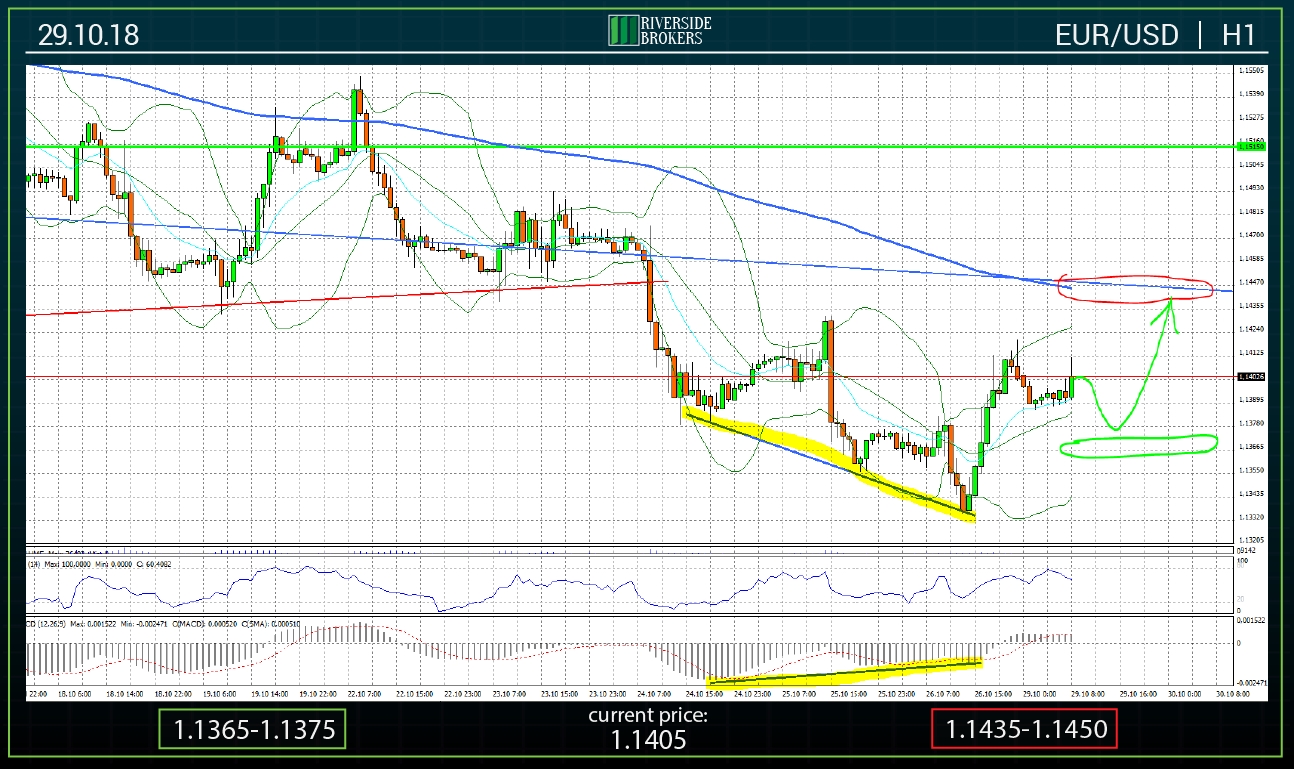The image size is (1294, 769).
Task: Select the red 1.1435-1.1450 resistance box
Action: pos(1025,729)
